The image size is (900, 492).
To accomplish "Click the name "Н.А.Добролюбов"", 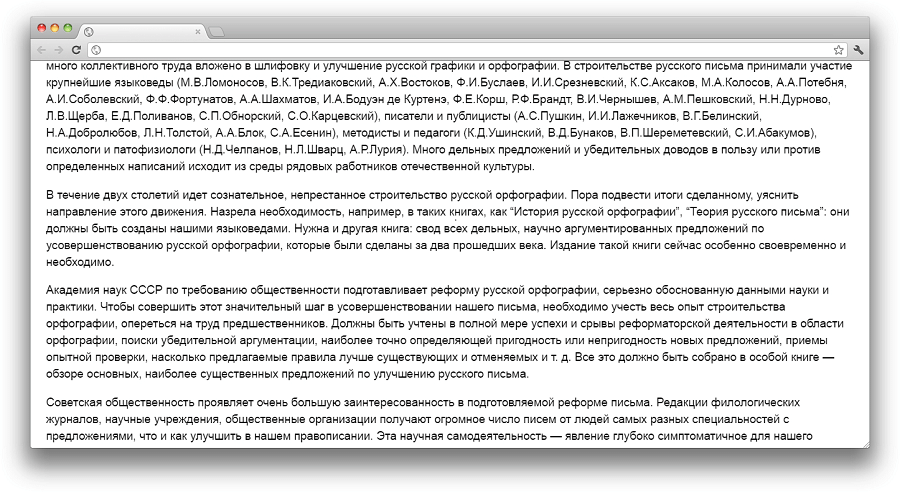I will [x=92, y=133].
